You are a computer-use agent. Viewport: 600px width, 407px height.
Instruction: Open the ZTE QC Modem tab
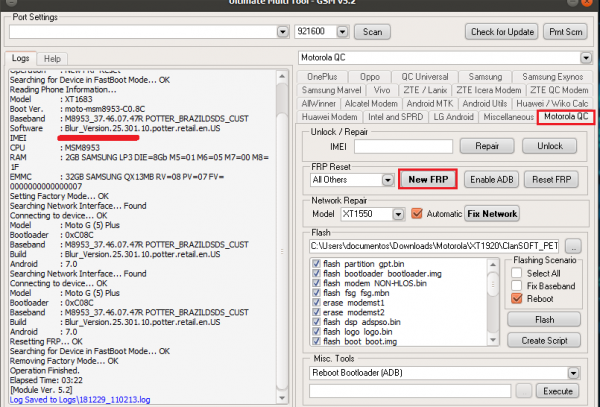(x=559, y=90)
